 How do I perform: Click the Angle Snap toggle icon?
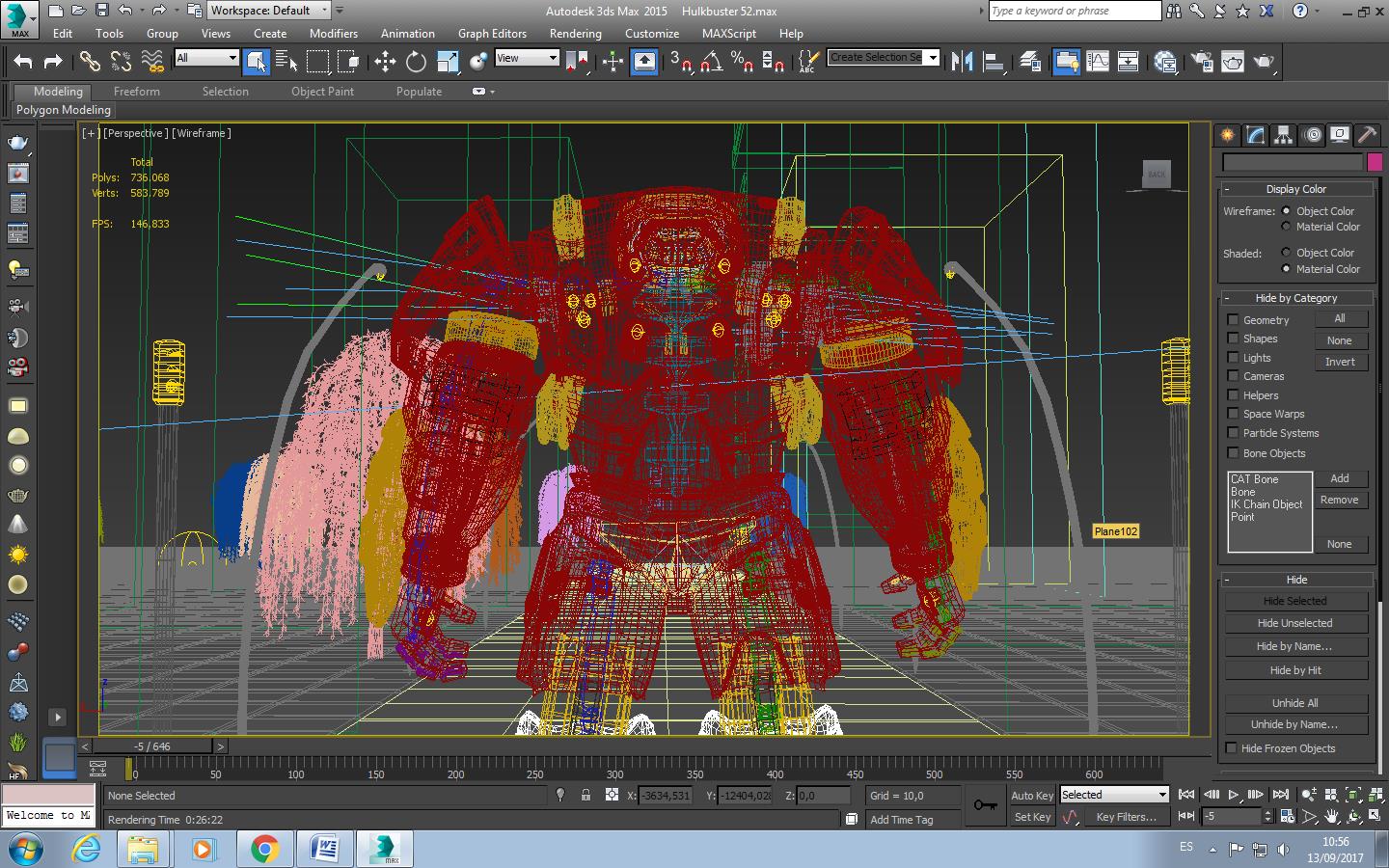pyautogui.click(x=711, y=62)
